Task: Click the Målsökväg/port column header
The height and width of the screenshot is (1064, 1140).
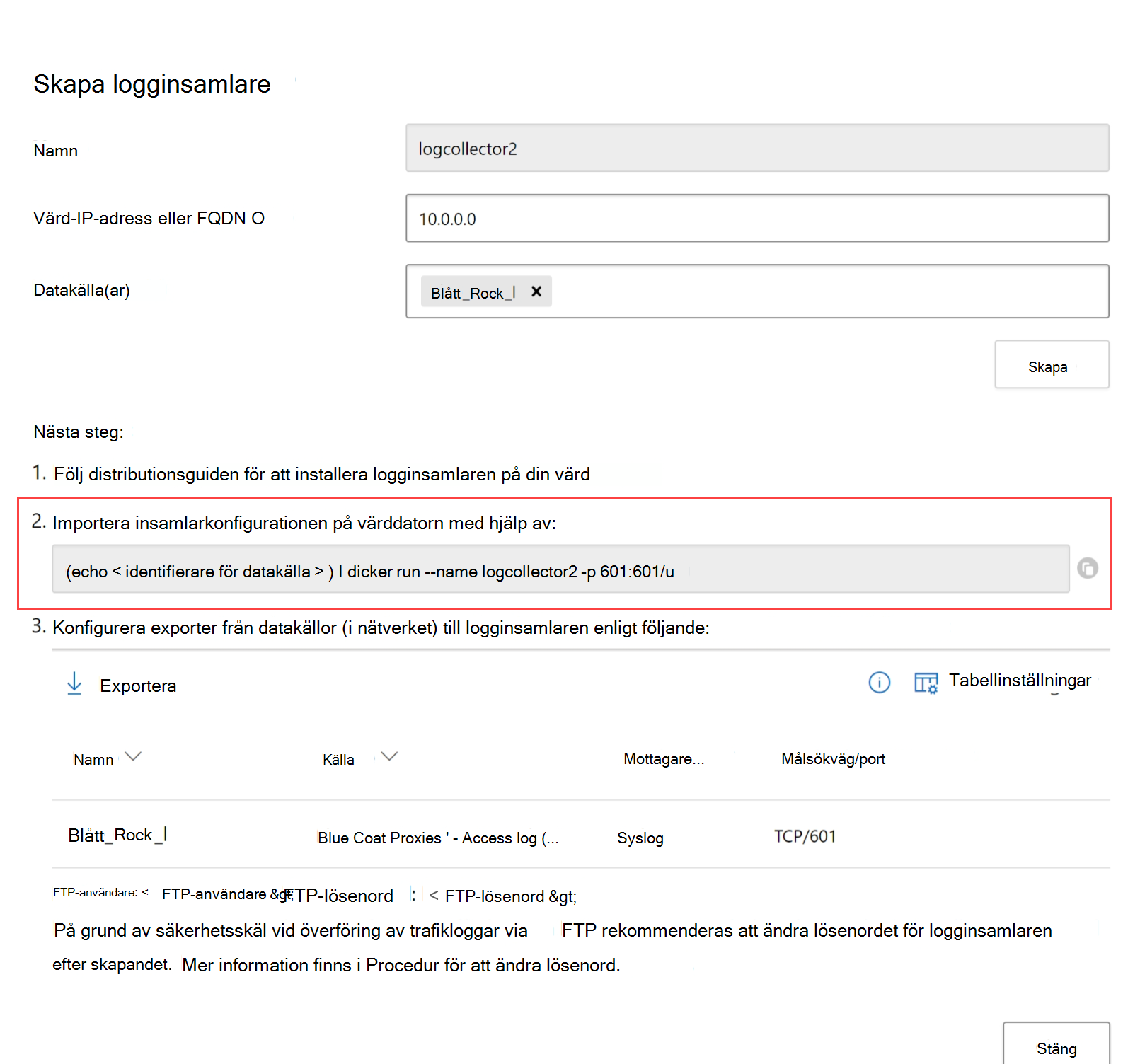Action: click(833, 759)
